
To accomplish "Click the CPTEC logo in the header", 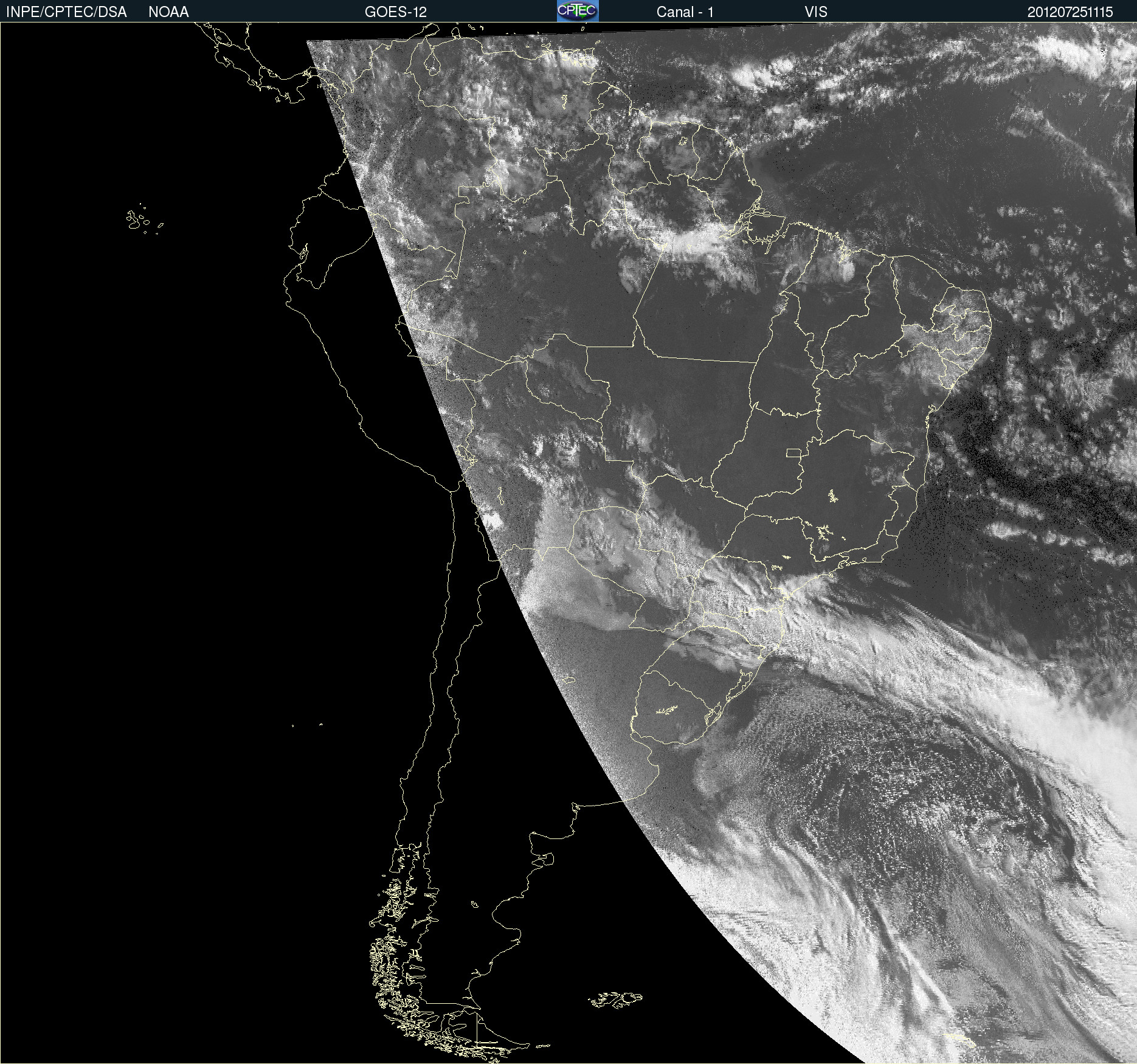I will tap(578, 11).
